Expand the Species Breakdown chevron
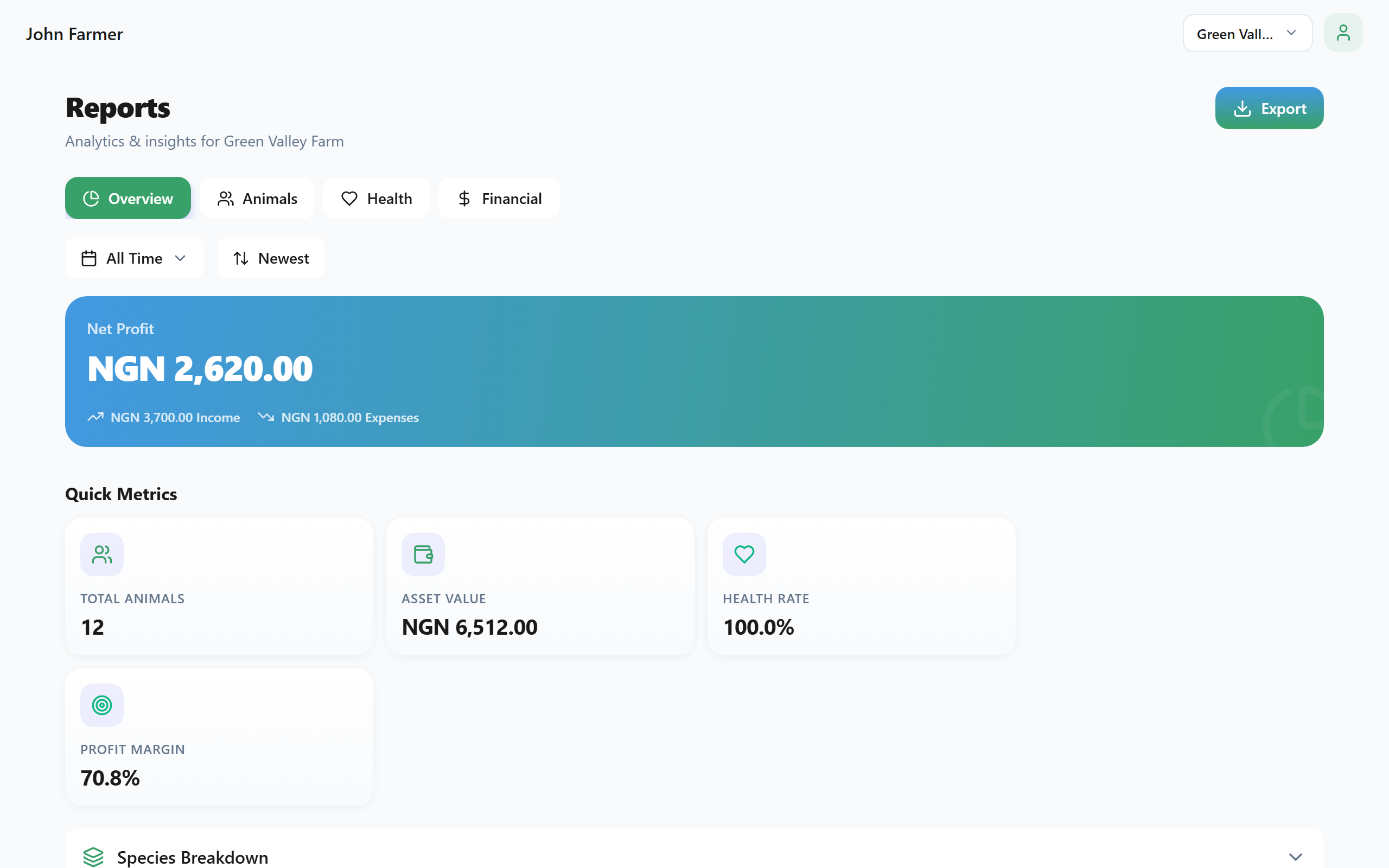The width and height of the screenshot is (1389, 868). [1296, 857]
